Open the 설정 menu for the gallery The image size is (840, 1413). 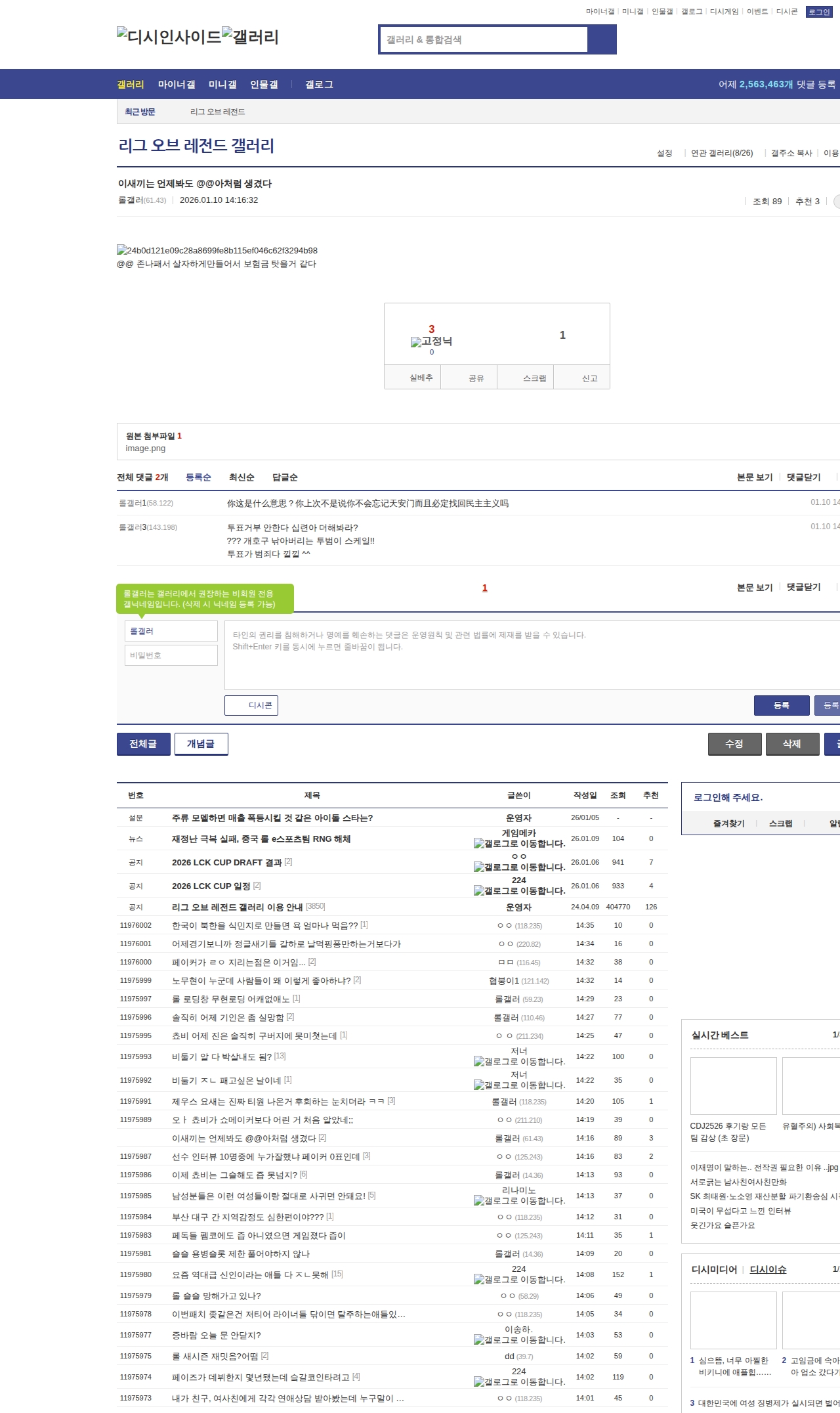click(664, 153)
